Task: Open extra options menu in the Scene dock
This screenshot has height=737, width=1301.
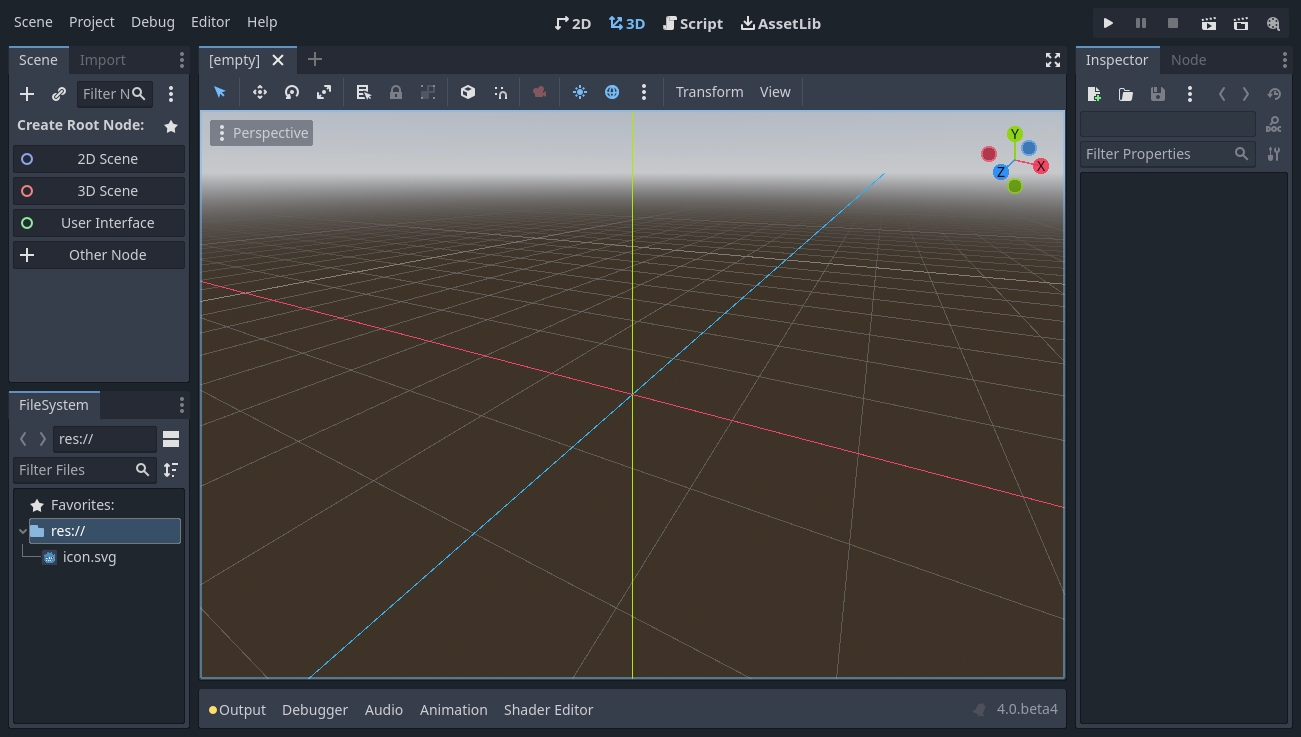Action: pos(171,93)
